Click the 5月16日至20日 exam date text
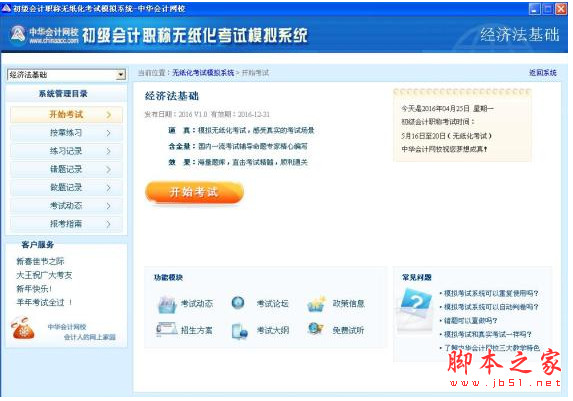The width and height of the screenshot is (573, 401). pos(446,136)
